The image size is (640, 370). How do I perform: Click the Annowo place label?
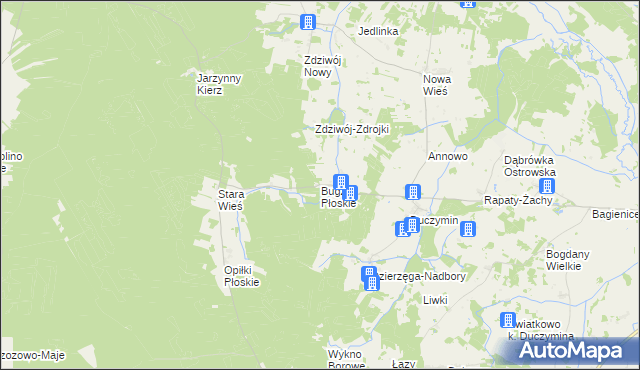click(448, 156)
